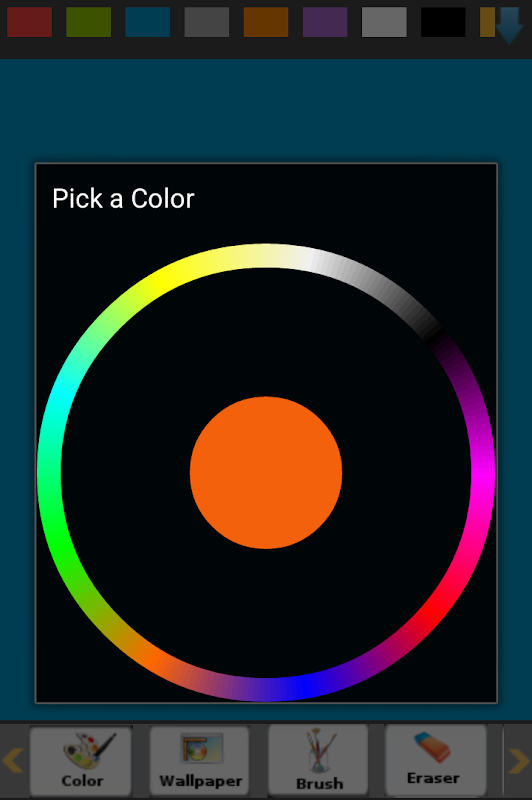Viewport: 532px width, 800px height.
Task: Open the Color tool
Action: 81,760
